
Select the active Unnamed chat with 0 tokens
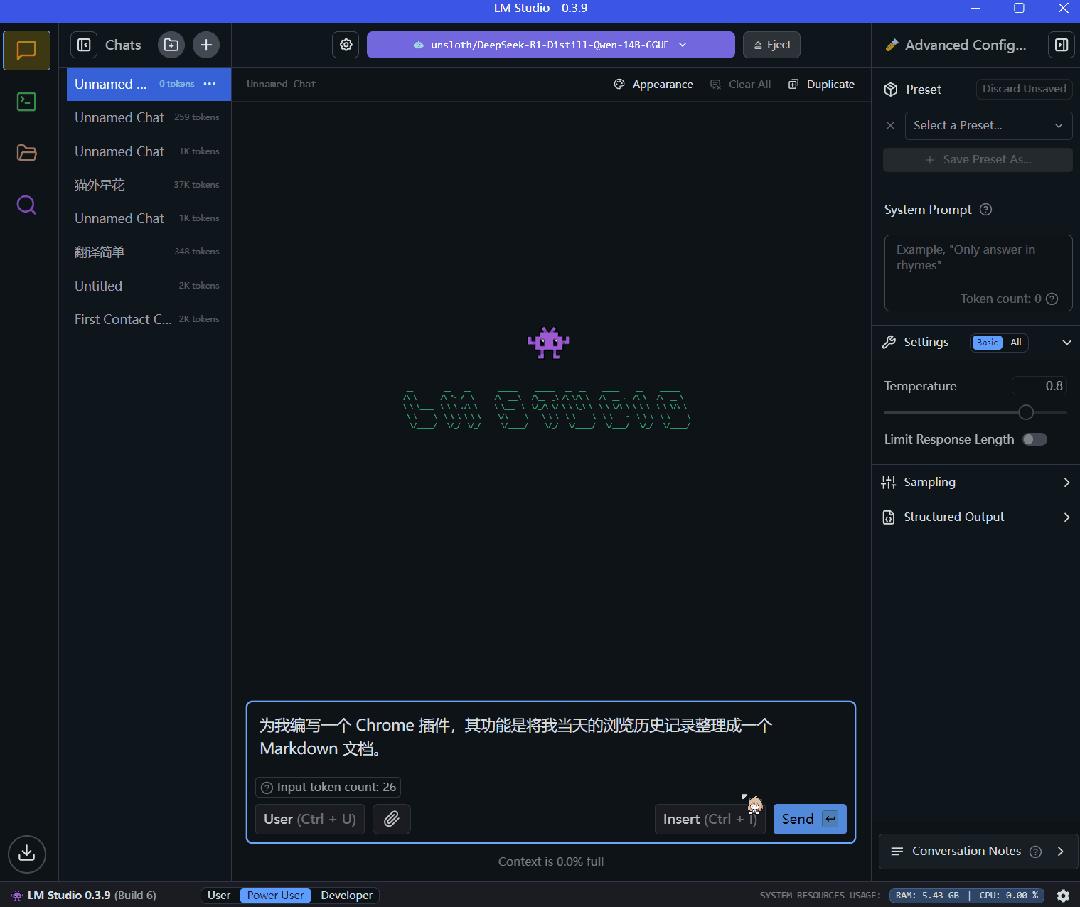tap(148, 84)
